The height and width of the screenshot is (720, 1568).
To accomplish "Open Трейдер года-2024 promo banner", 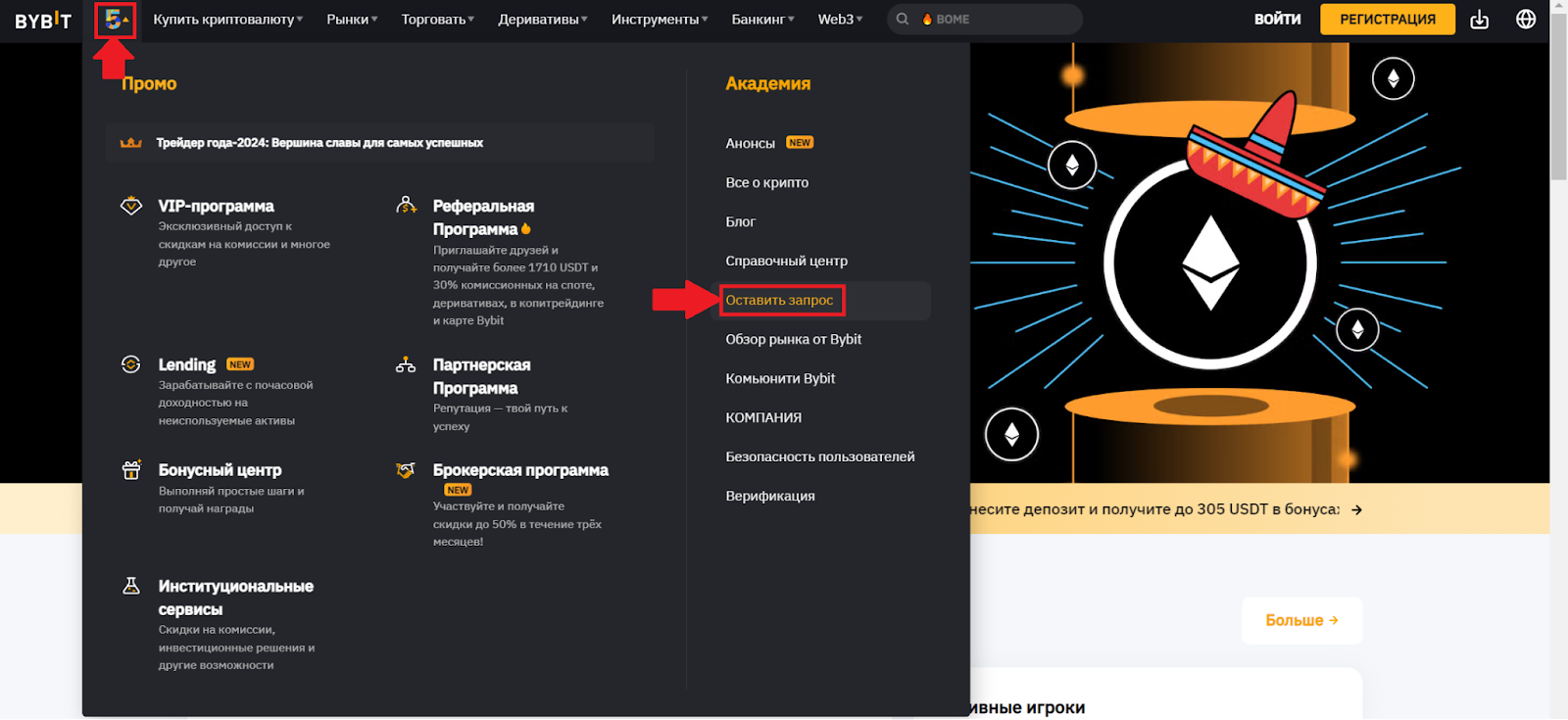I will 380,143.
